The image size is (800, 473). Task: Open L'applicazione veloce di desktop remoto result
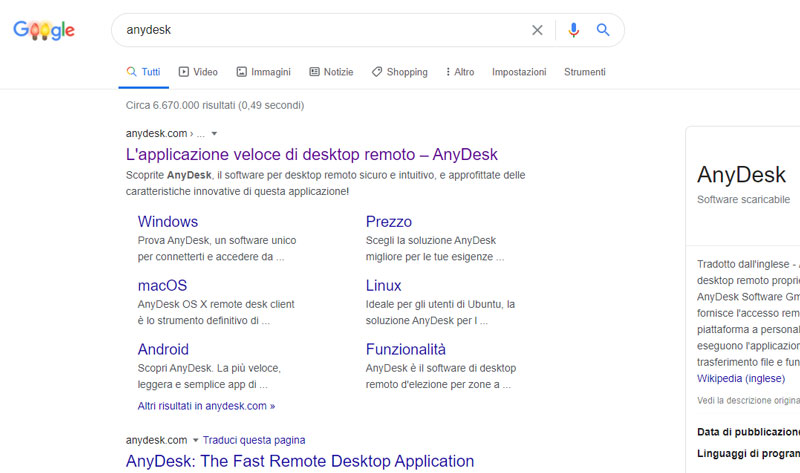[312, 154]
